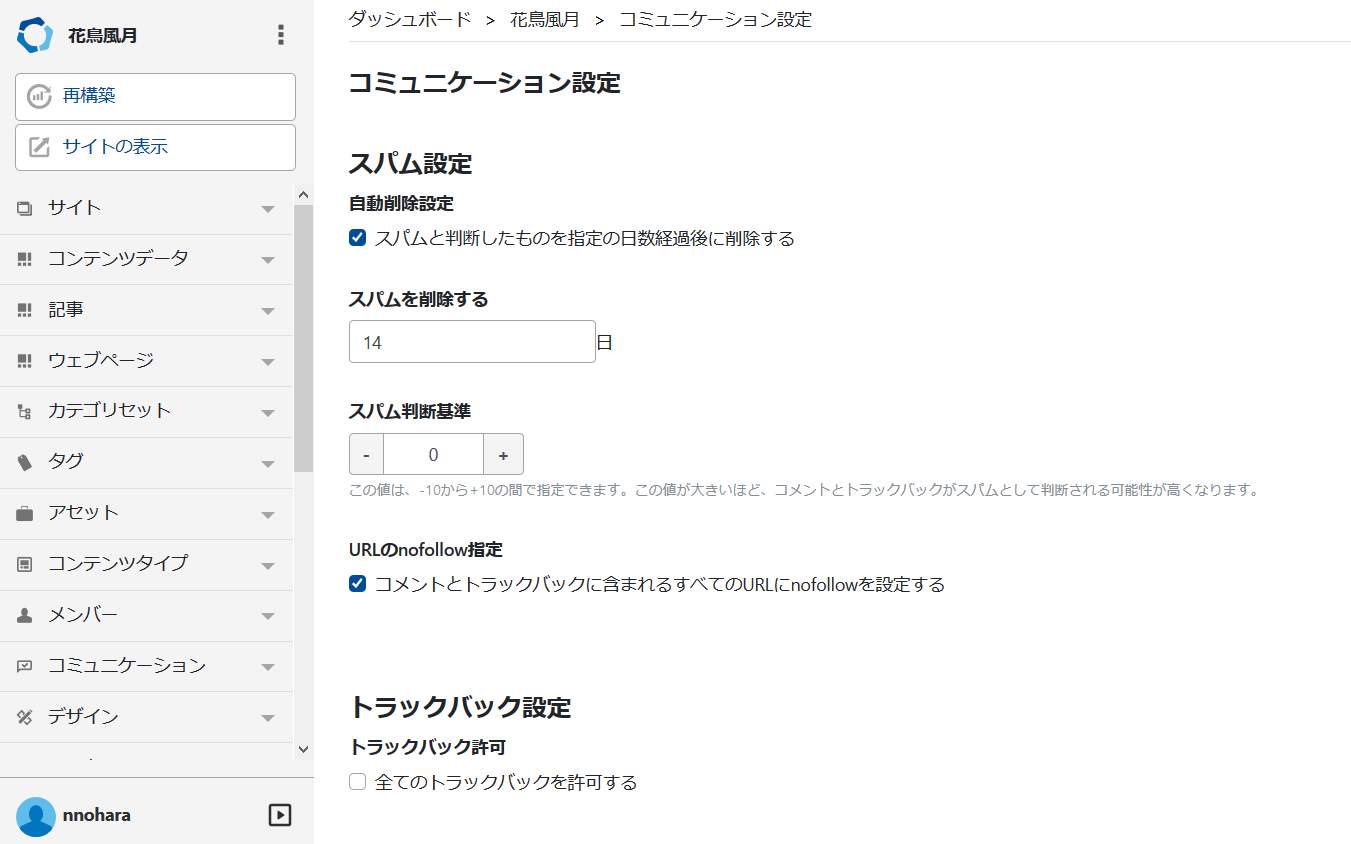1351x844 pixels.
Task: Click the 再構築 button
Action: 155,96
